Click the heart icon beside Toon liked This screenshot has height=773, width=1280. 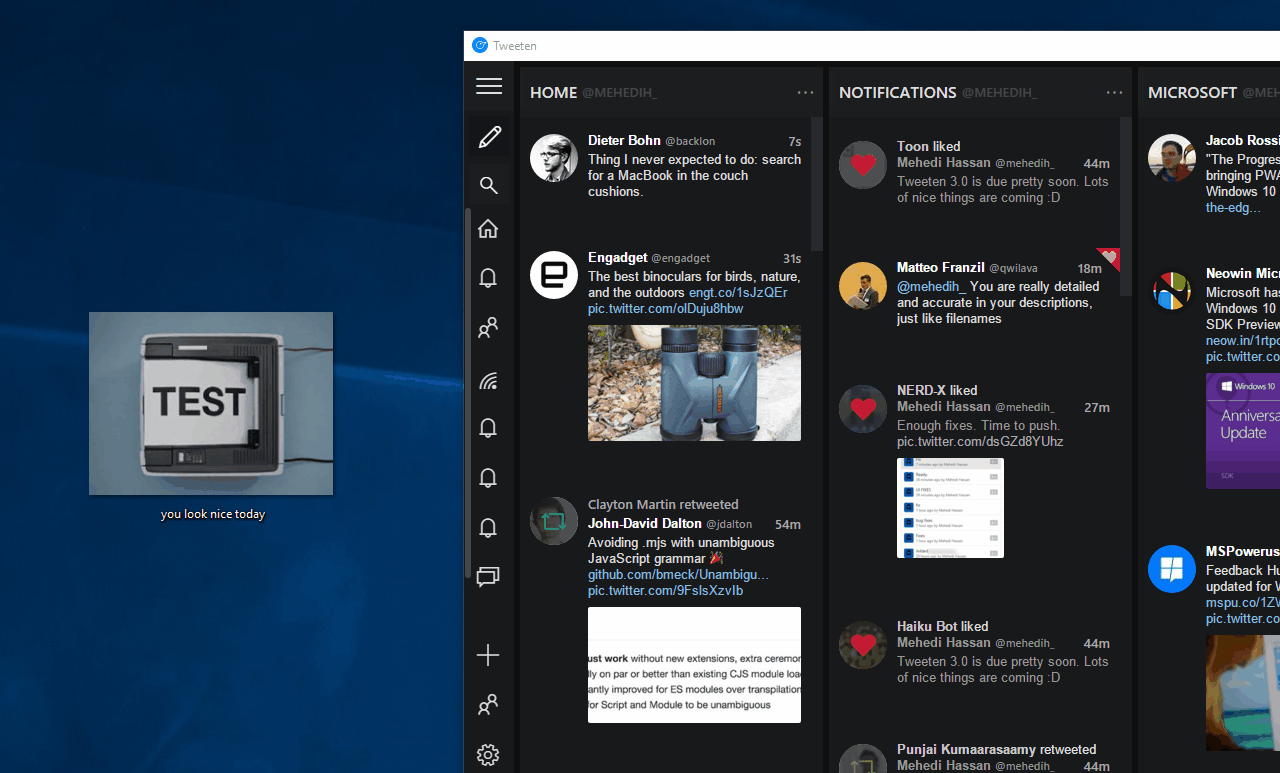pyautogui.click(x=863, y=164)
